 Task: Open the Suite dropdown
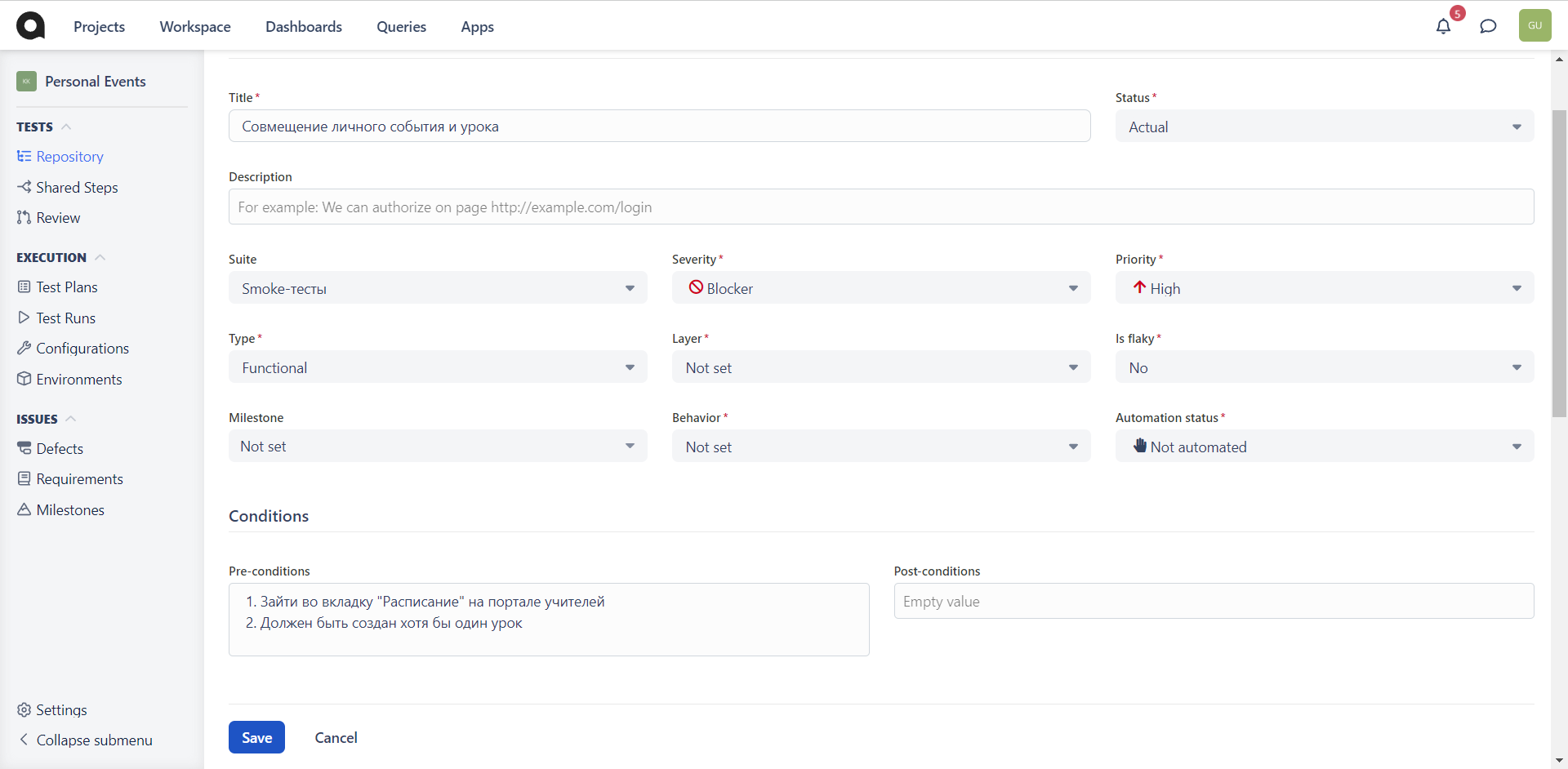tap(438, 288)
